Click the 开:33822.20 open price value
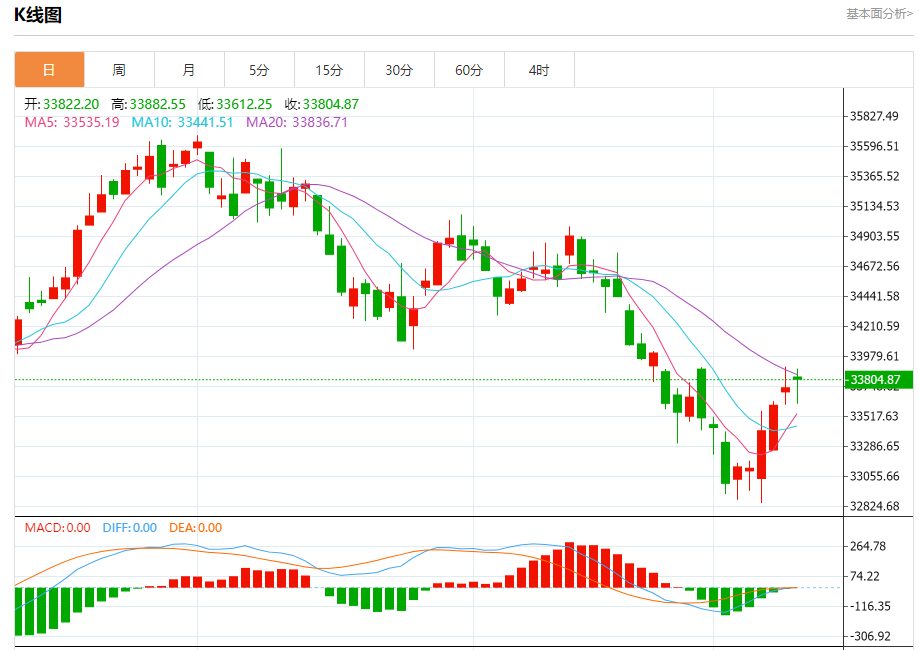This screenshot has height=650, width=919. pyautogui.click(x=62, y=104)
